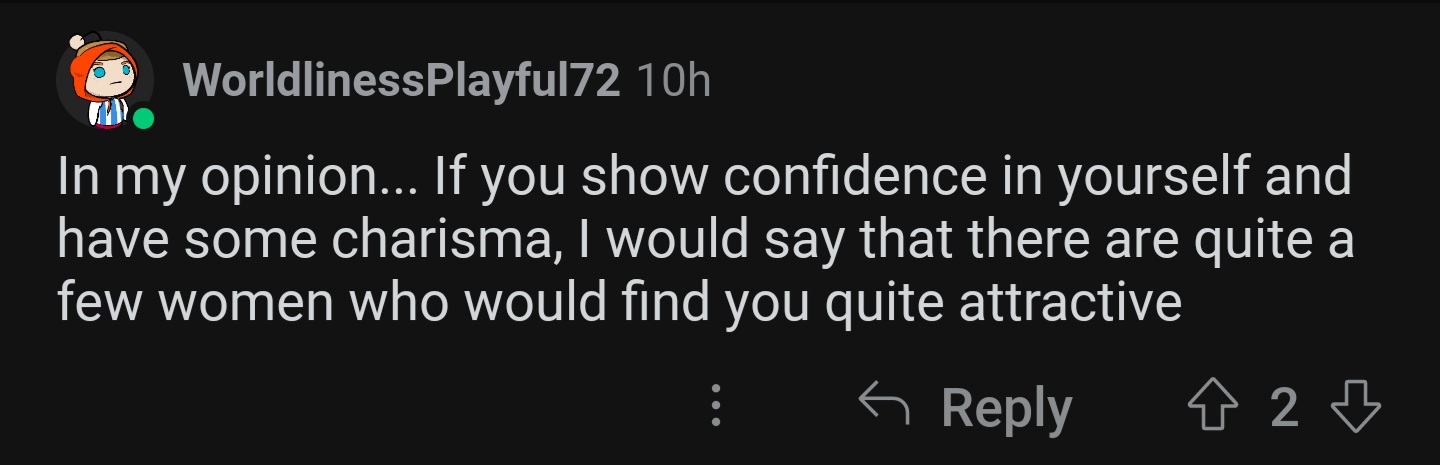Click the vote score number 2

pyautogui.click(x=1283, y=408)
